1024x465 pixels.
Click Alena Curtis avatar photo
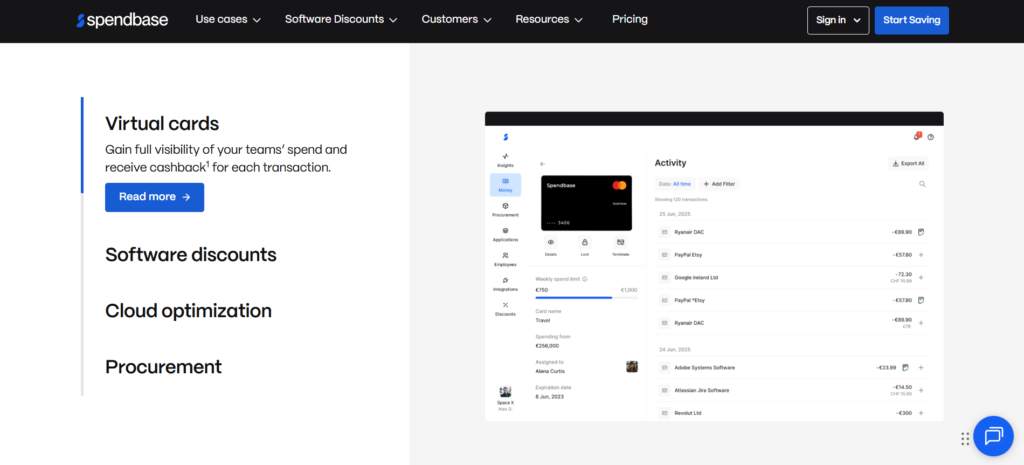[632, 367]
